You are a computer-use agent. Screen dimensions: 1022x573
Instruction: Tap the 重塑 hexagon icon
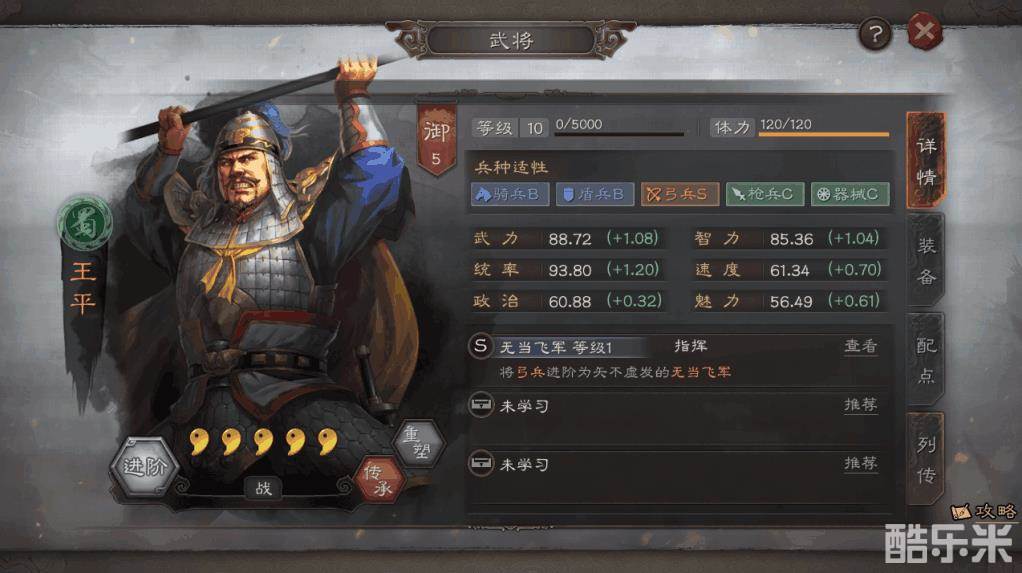point(419,442)
